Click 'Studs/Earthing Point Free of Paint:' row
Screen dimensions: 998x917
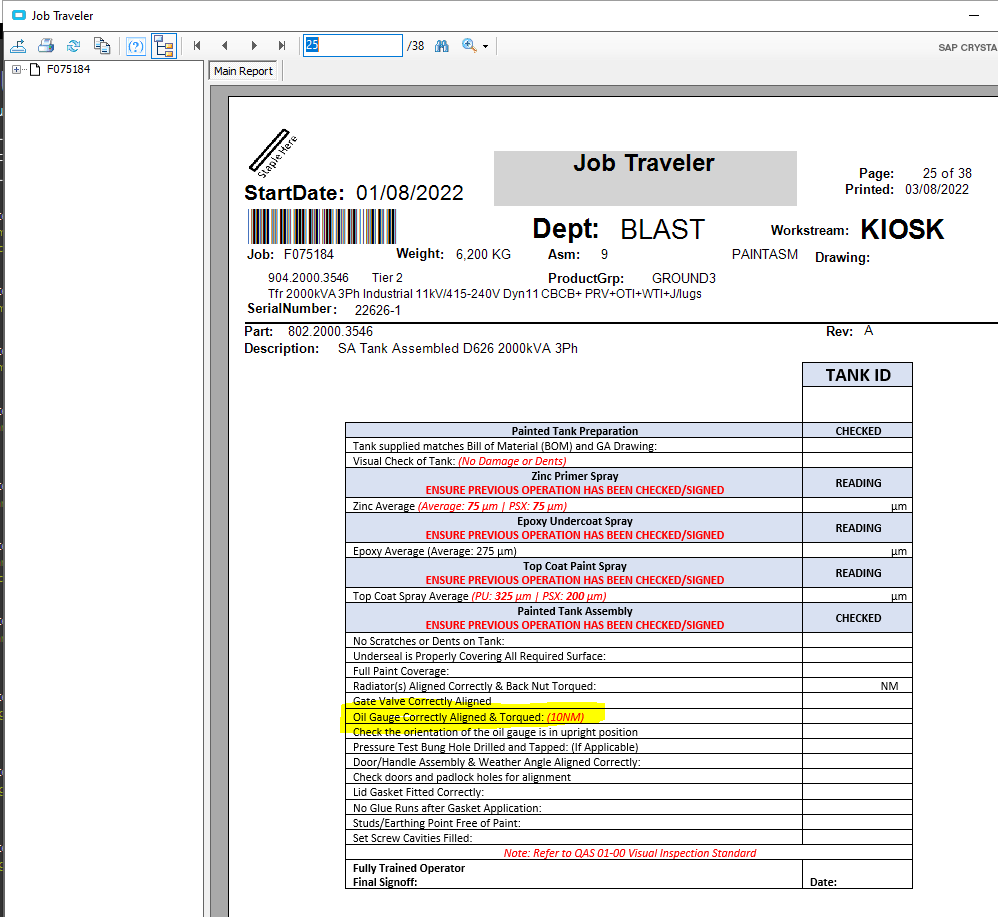(x=573, y=823)
